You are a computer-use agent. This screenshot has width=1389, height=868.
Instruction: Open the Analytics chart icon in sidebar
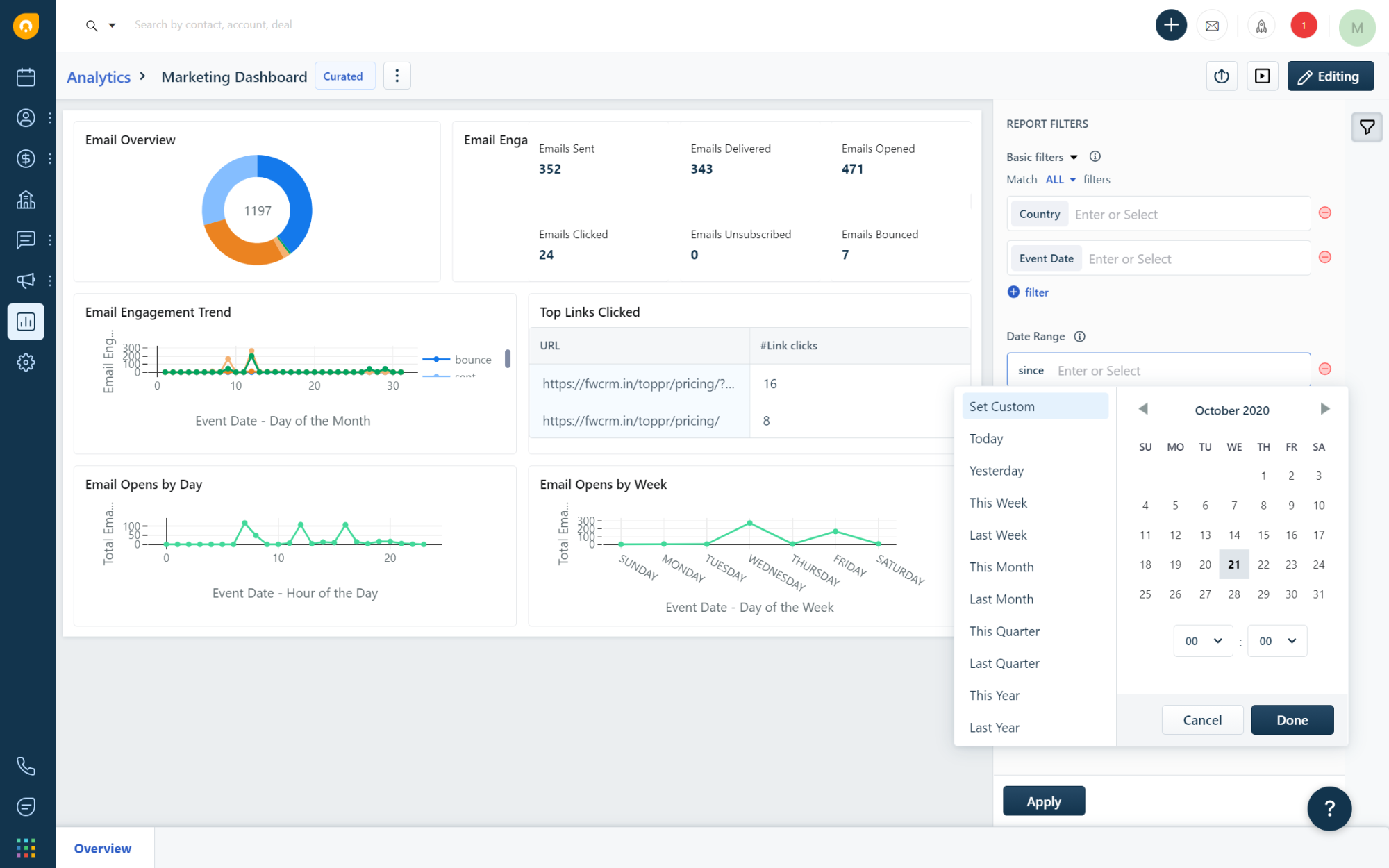coord(26,322)
